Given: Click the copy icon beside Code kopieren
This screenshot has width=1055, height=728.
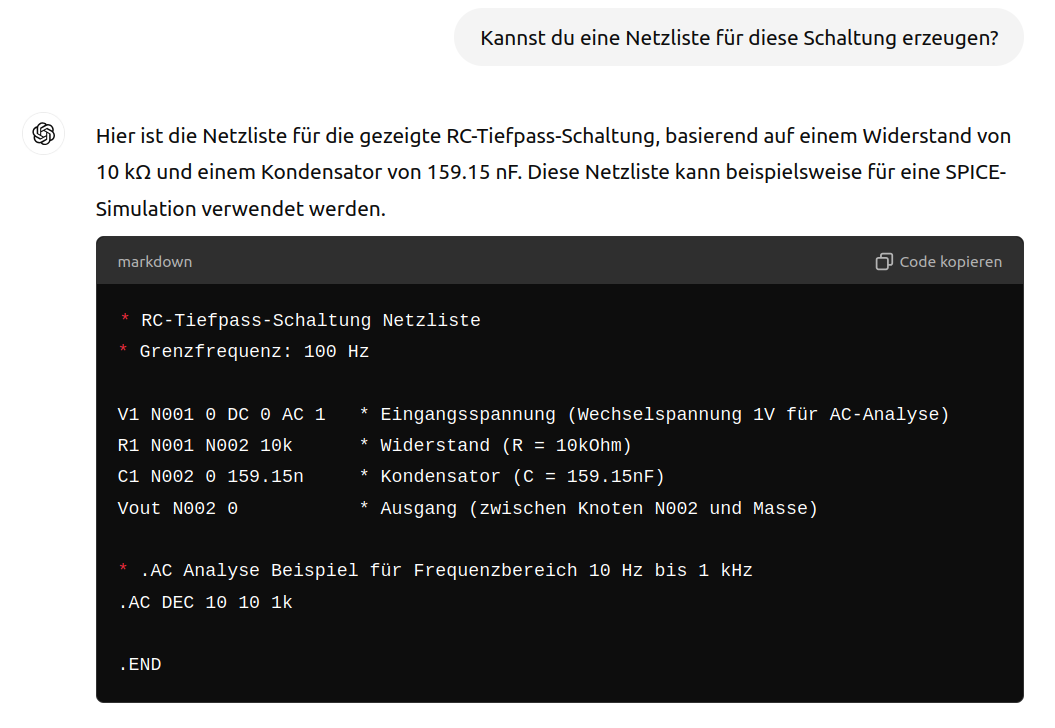Looking at the screenshot, I should pos(884,262).
